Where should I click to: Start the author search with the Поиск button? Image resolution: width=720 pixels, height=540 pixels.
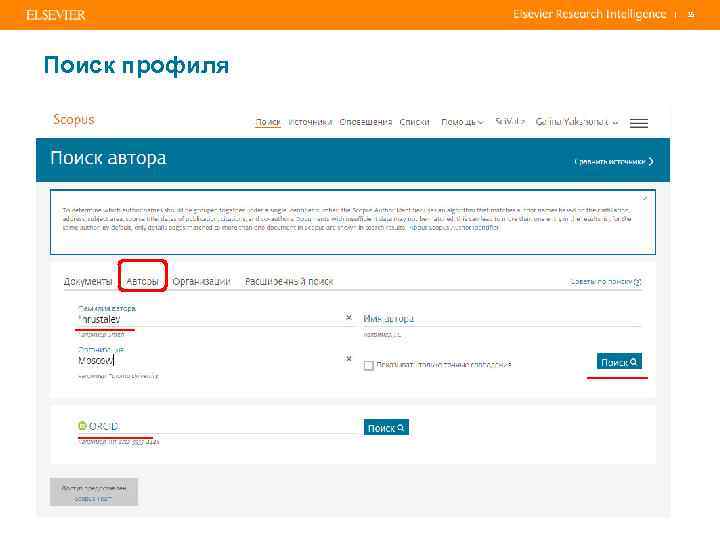click(619, 362)
